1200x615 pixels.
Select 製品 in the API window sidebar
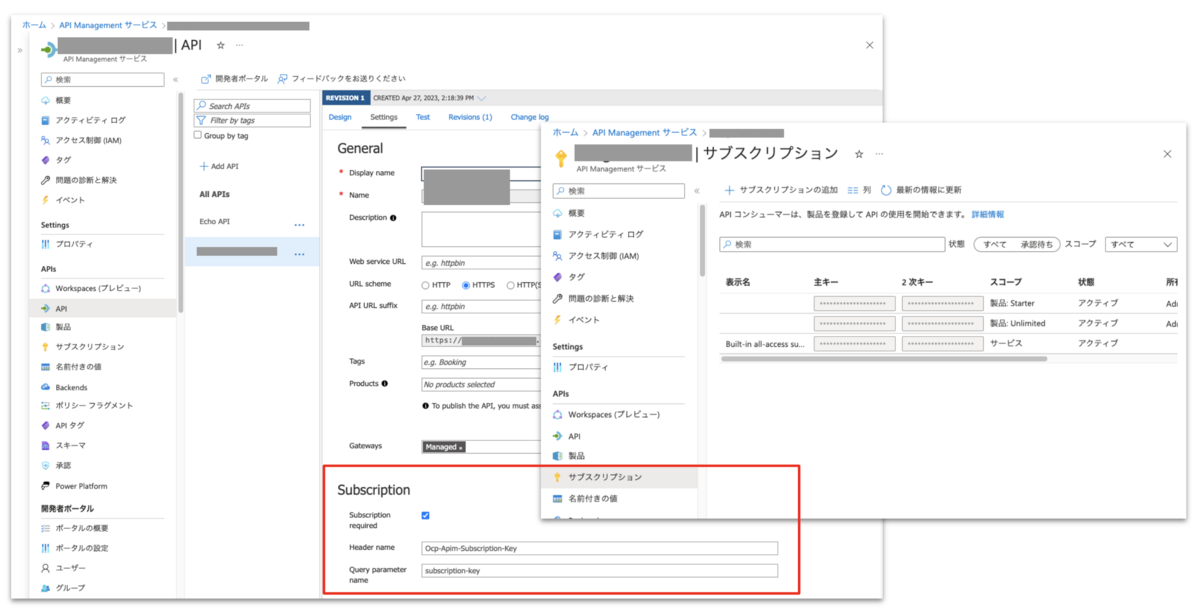click(63, 327)
